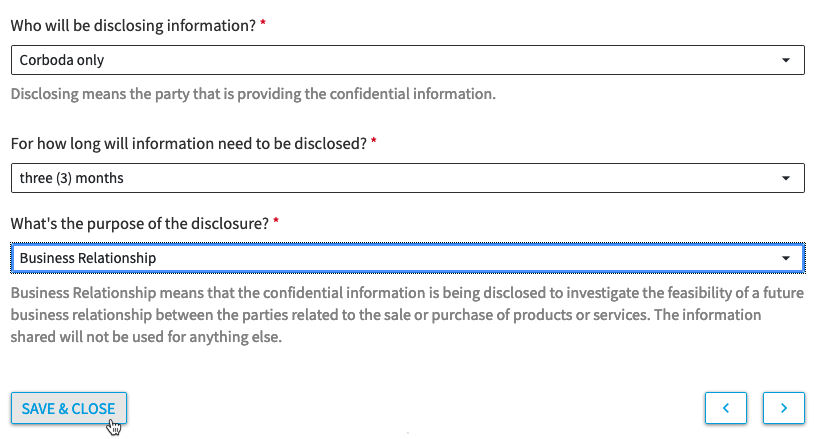
Task: Click the red asterisk after 'purpose of the disclosure?'
Action: click(x=276, y=221)
